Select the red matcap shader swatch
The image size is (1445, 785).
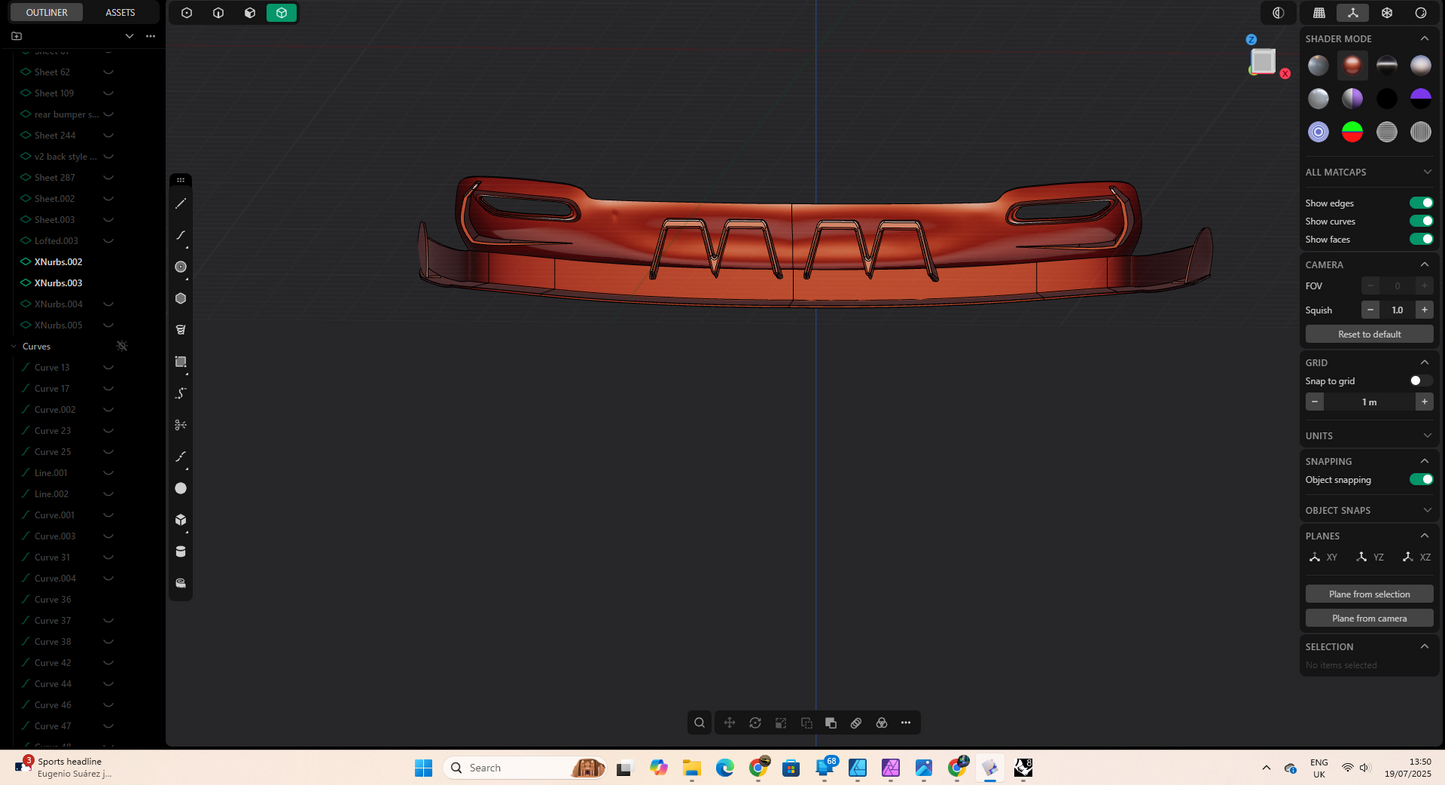point(1352,64)
